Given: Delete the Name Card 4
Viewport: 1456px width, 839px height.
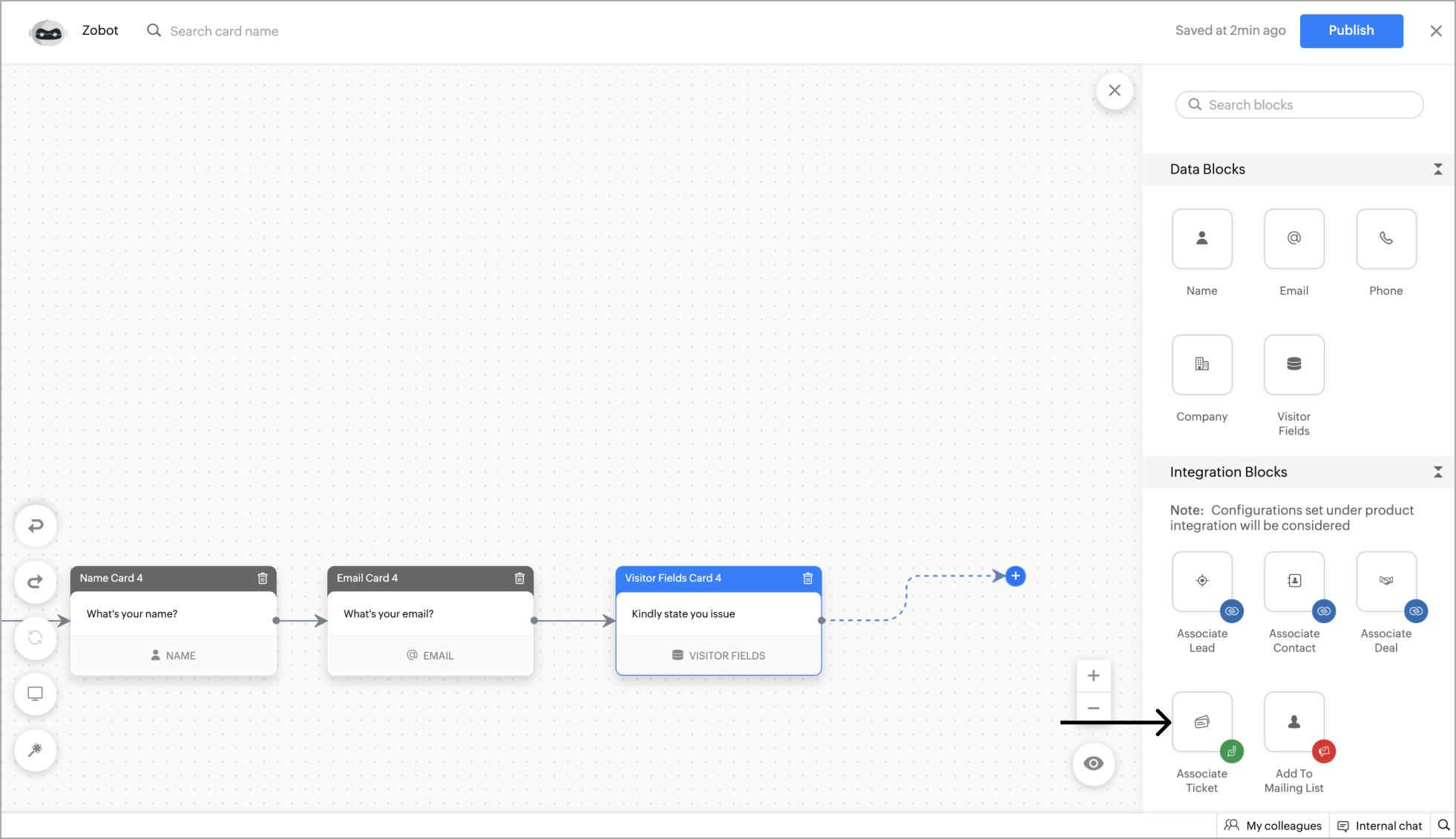Looking at the screenshot, I should (x=263, y=578).
